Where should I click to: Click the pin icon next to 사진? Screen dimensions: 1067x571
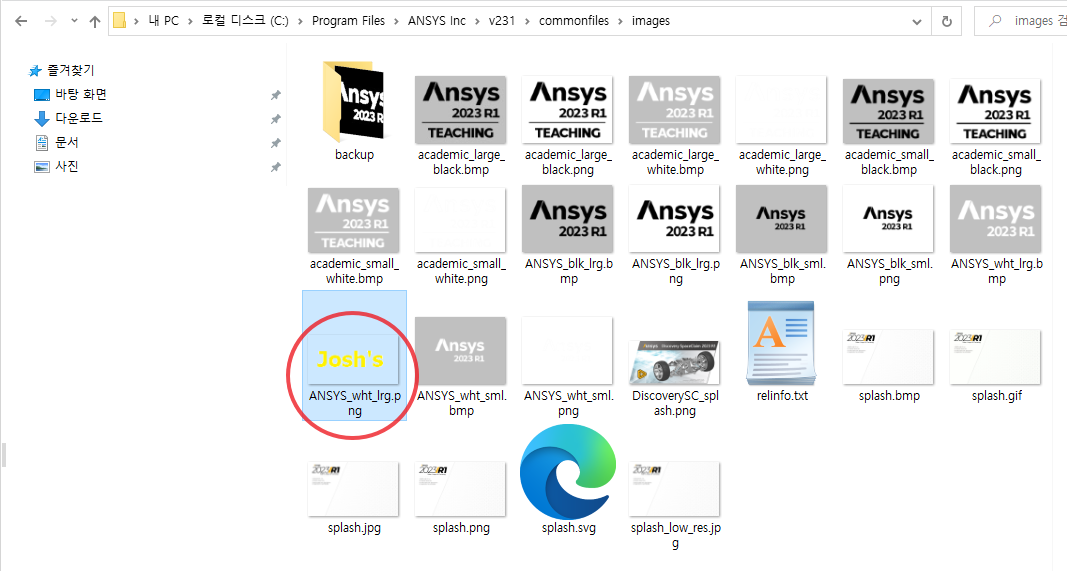276,167
